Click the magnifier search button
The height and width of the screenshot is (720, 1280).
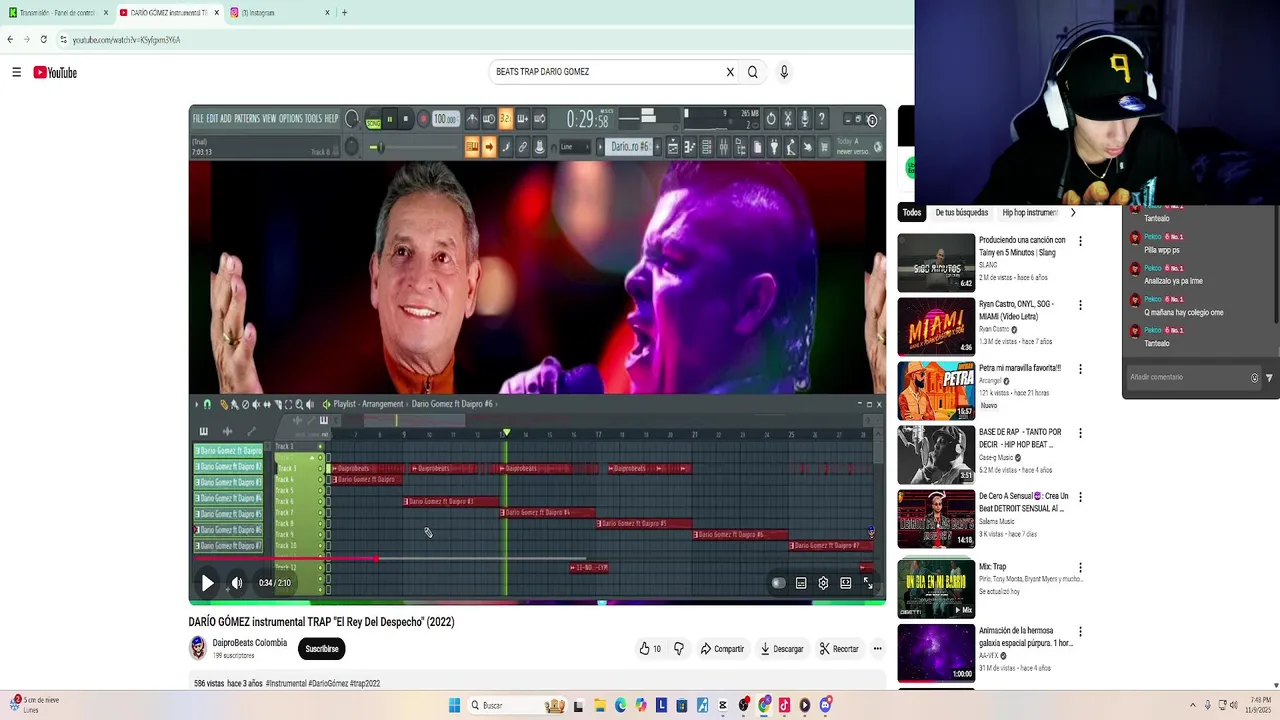pos(753,72)
